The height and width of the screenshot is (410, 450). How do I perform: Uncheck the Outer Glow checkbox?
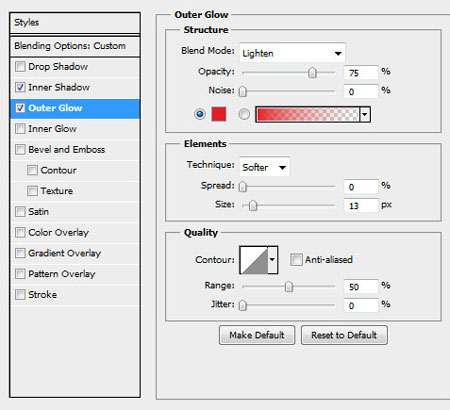click(x=20, y=108)
